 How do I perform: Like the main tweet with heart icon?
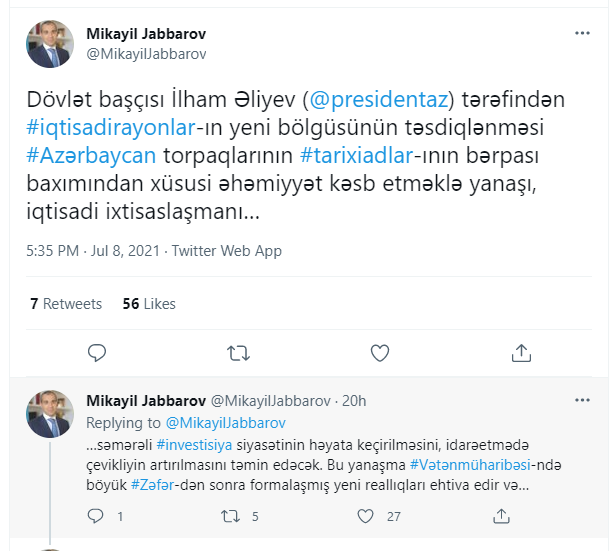tap(380, 353)
